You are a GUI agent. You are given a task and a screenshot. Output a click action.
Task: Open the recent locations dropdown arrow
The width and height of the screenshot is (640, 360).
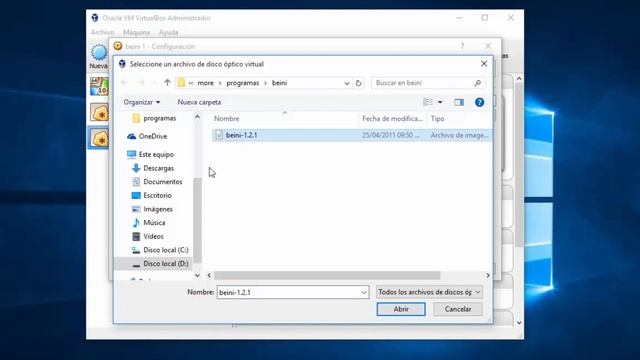(x=154, y=83)
